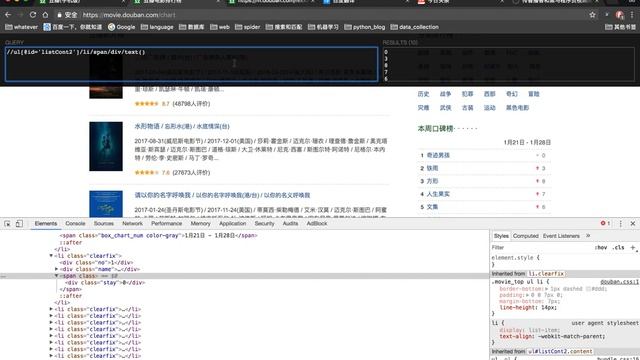Click the XPath query input box

pos(191,64)
